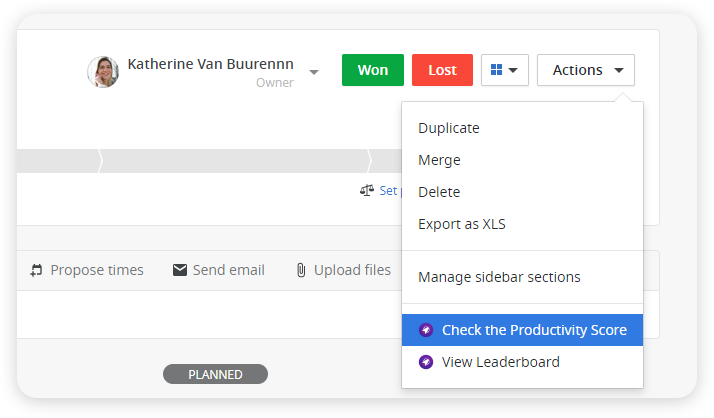The height and width of the screenshot is (418, 714).
Task: Click the purple Productivity Score rocket icon
Action: tap(426, 330)
